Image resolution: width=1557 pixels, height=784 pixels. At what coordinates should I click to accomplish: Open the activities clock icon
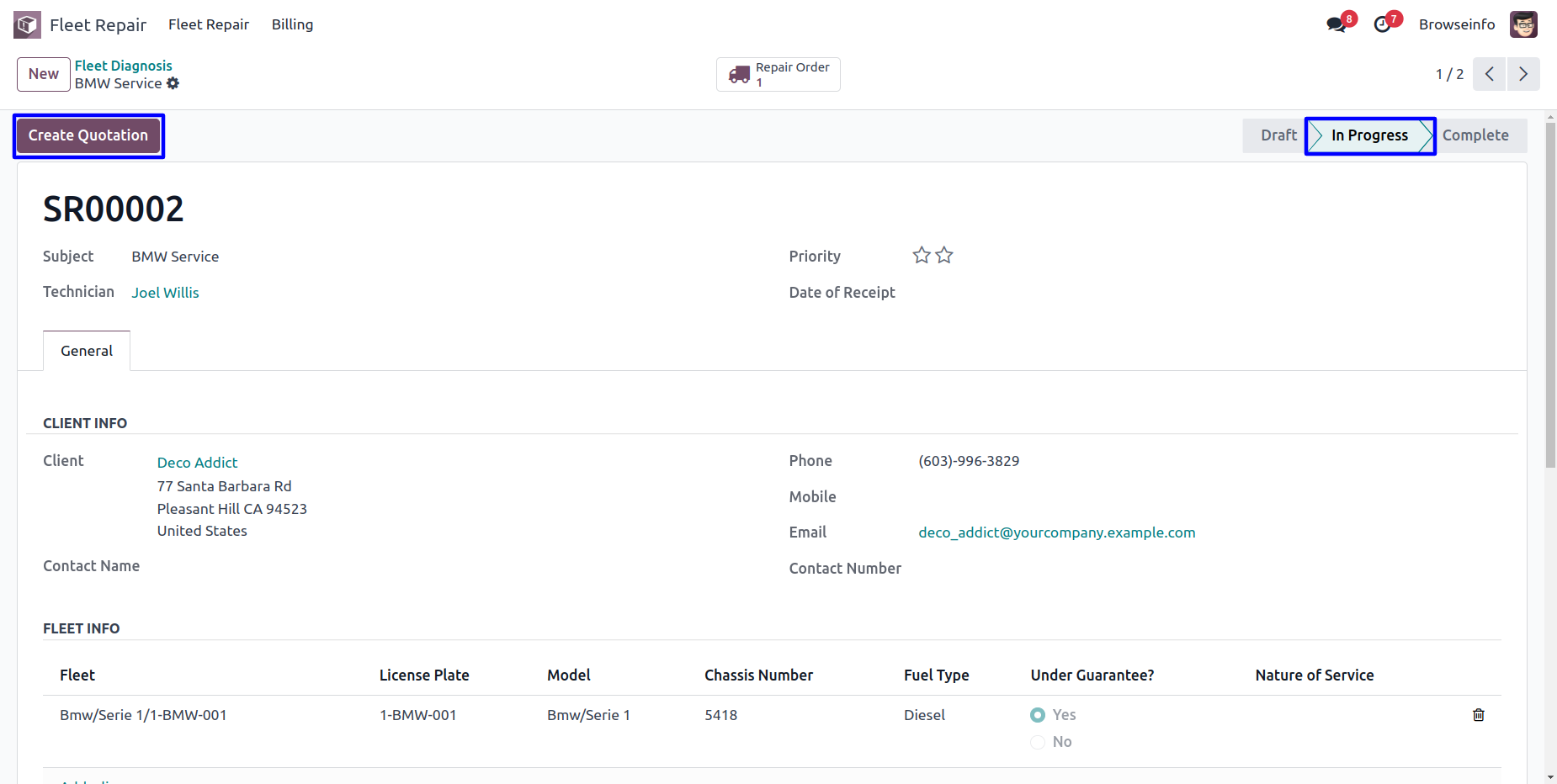[x=1382, y=24]
